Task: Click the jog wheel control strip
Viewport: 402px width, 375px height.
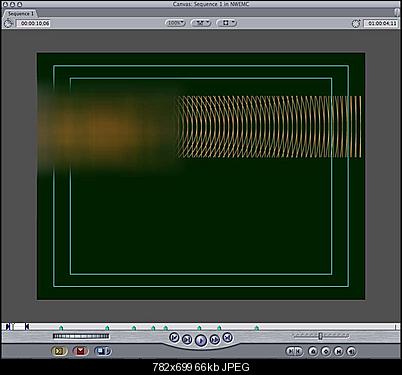Action: click(81, 336)
